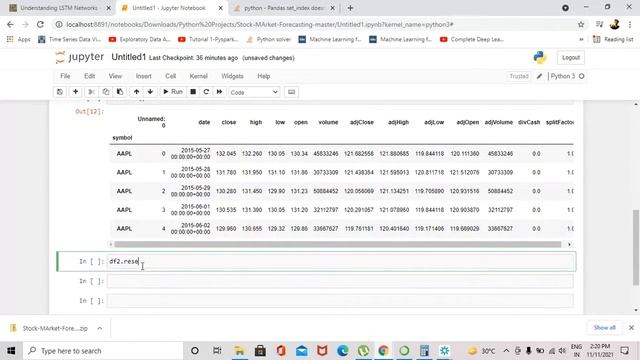Image resolution: width=640 pixels, height=360 pixels.
Task: Rename notebook by clicking Untitled1 title
Action: [129, 57]
